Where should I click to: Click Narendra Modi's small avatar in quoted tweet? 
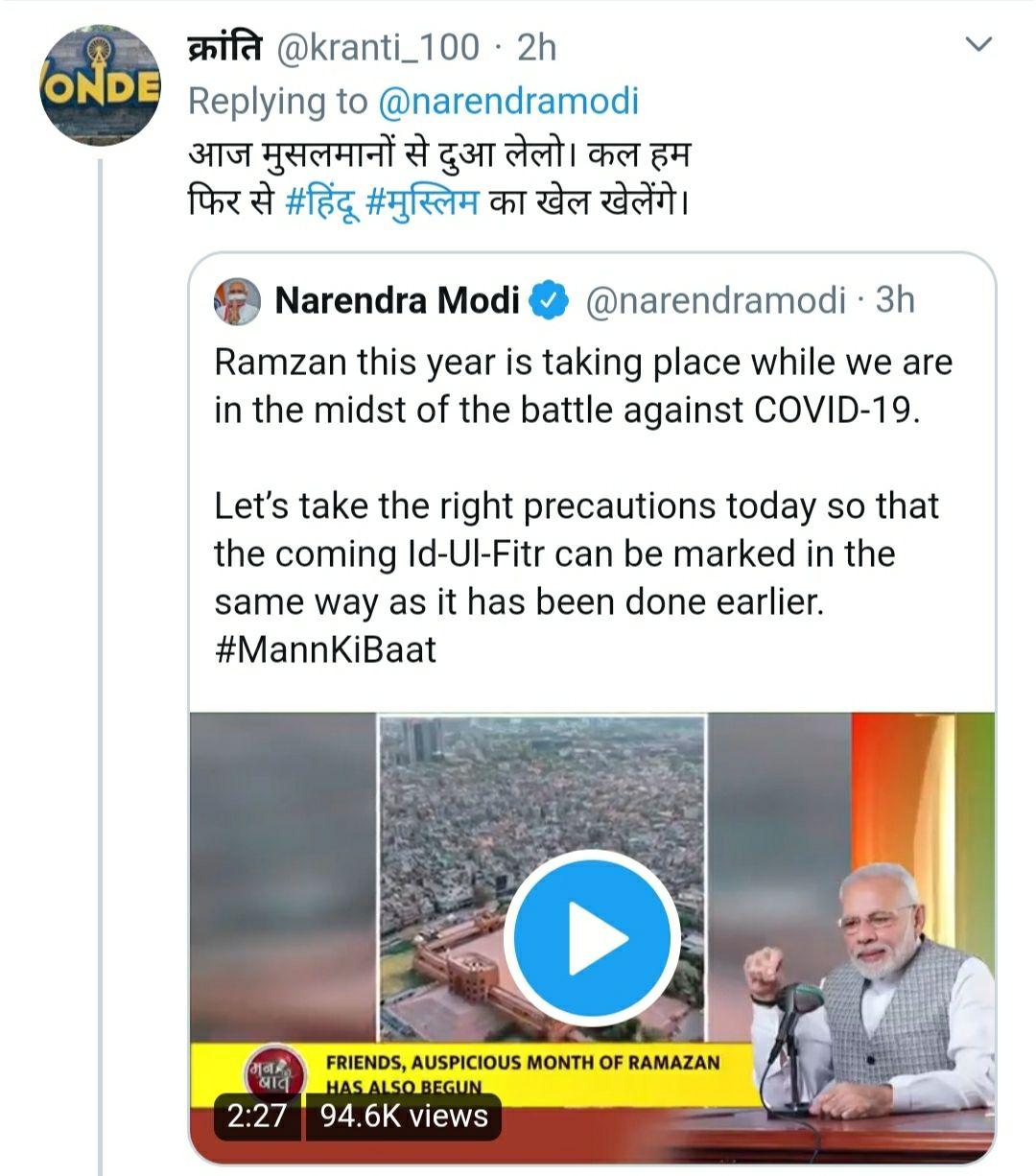(x=236, y=301)
